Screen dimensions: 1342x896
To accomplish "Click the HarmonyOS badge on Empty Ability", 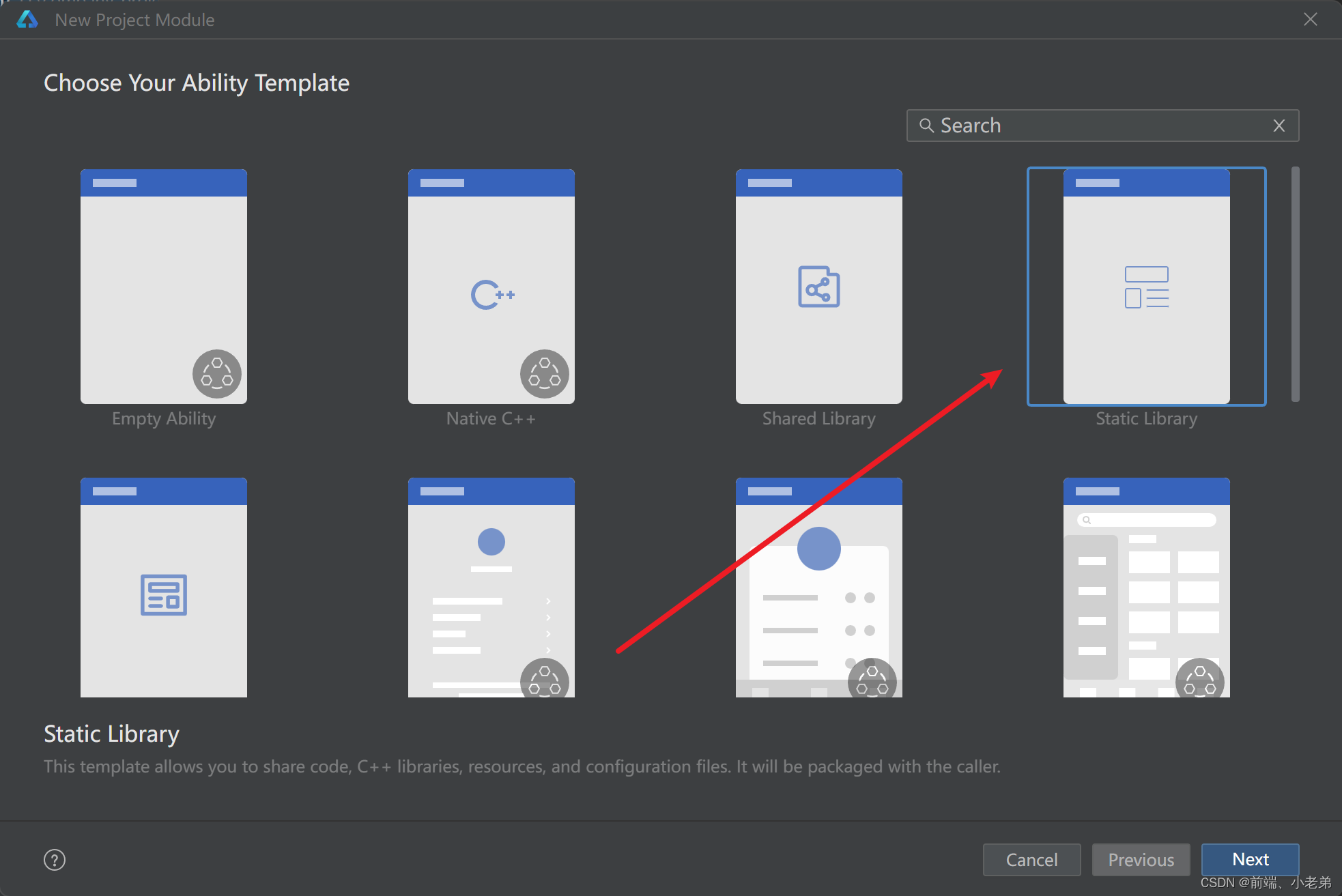I will (216, 374).
